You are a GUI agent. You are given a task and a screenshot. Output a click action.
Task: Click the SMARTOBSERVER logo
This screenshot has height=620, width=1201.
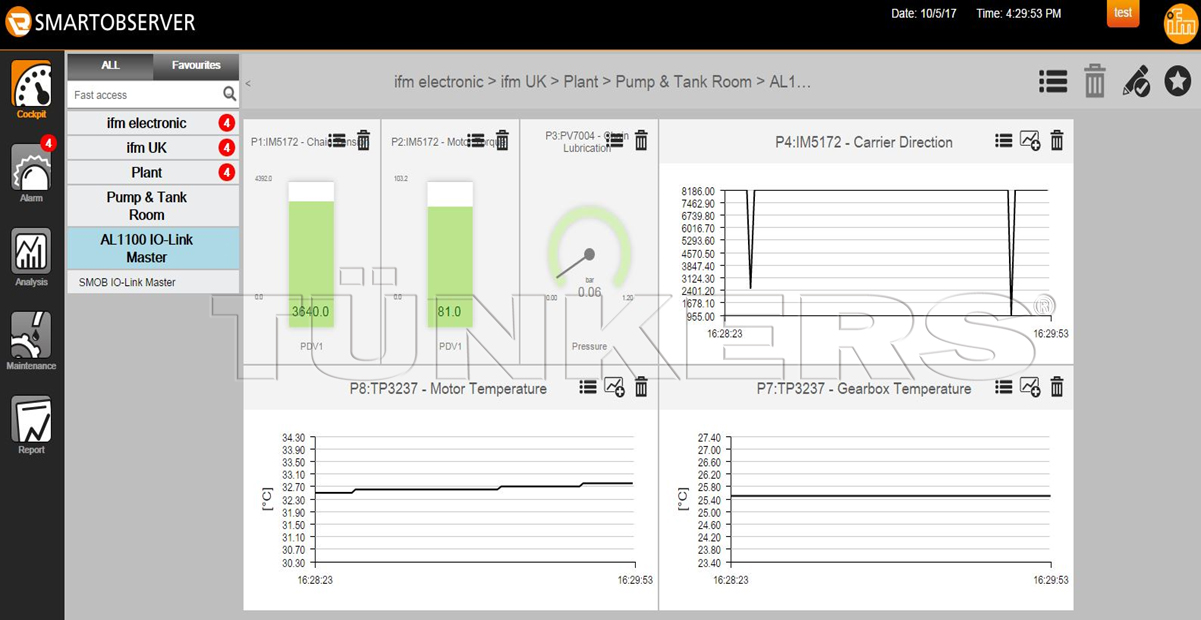[x=100, y=22]
